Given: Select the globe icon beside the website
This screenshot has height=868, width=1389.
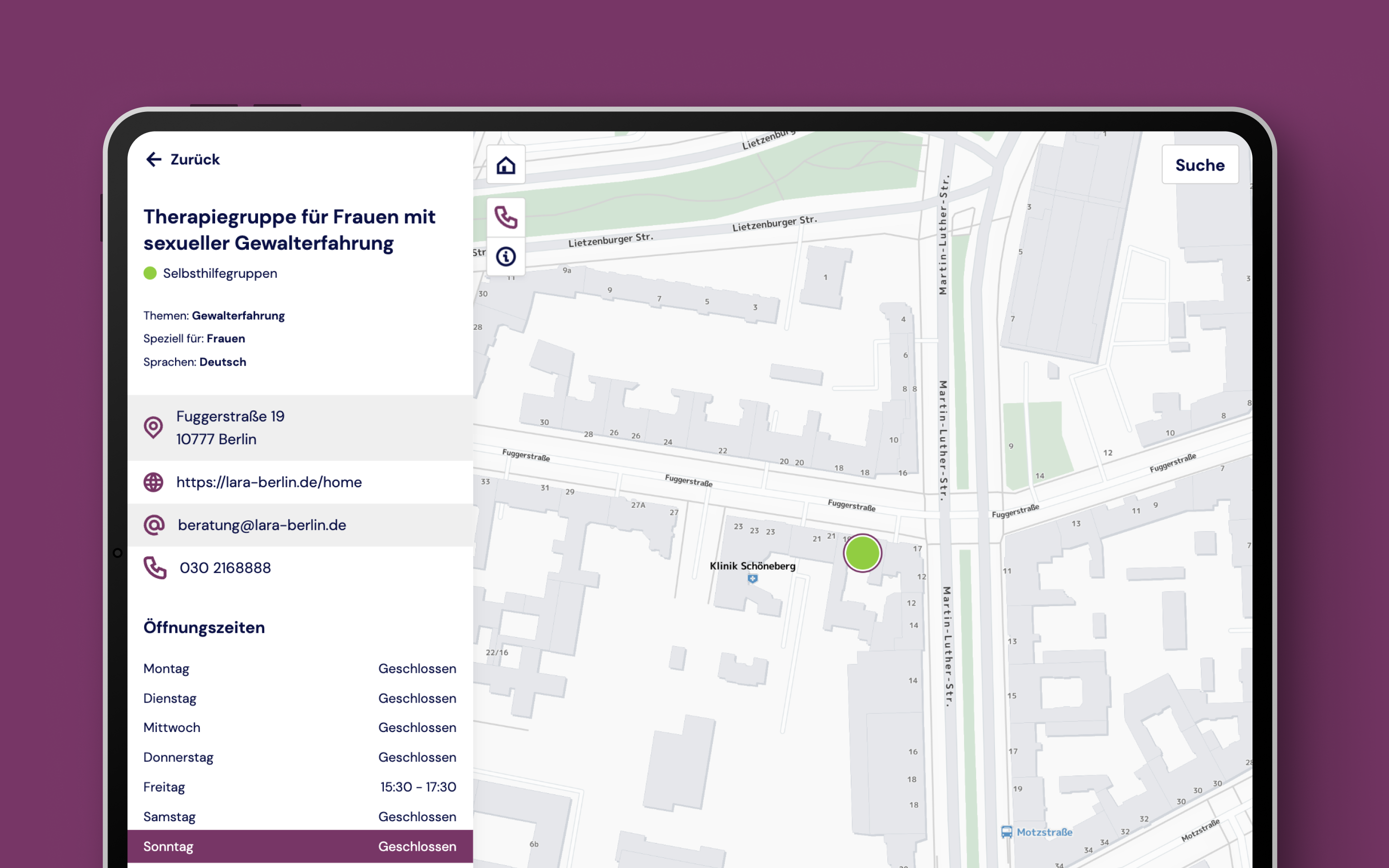Looking at the screenshot, I should [x=153, y=482].
